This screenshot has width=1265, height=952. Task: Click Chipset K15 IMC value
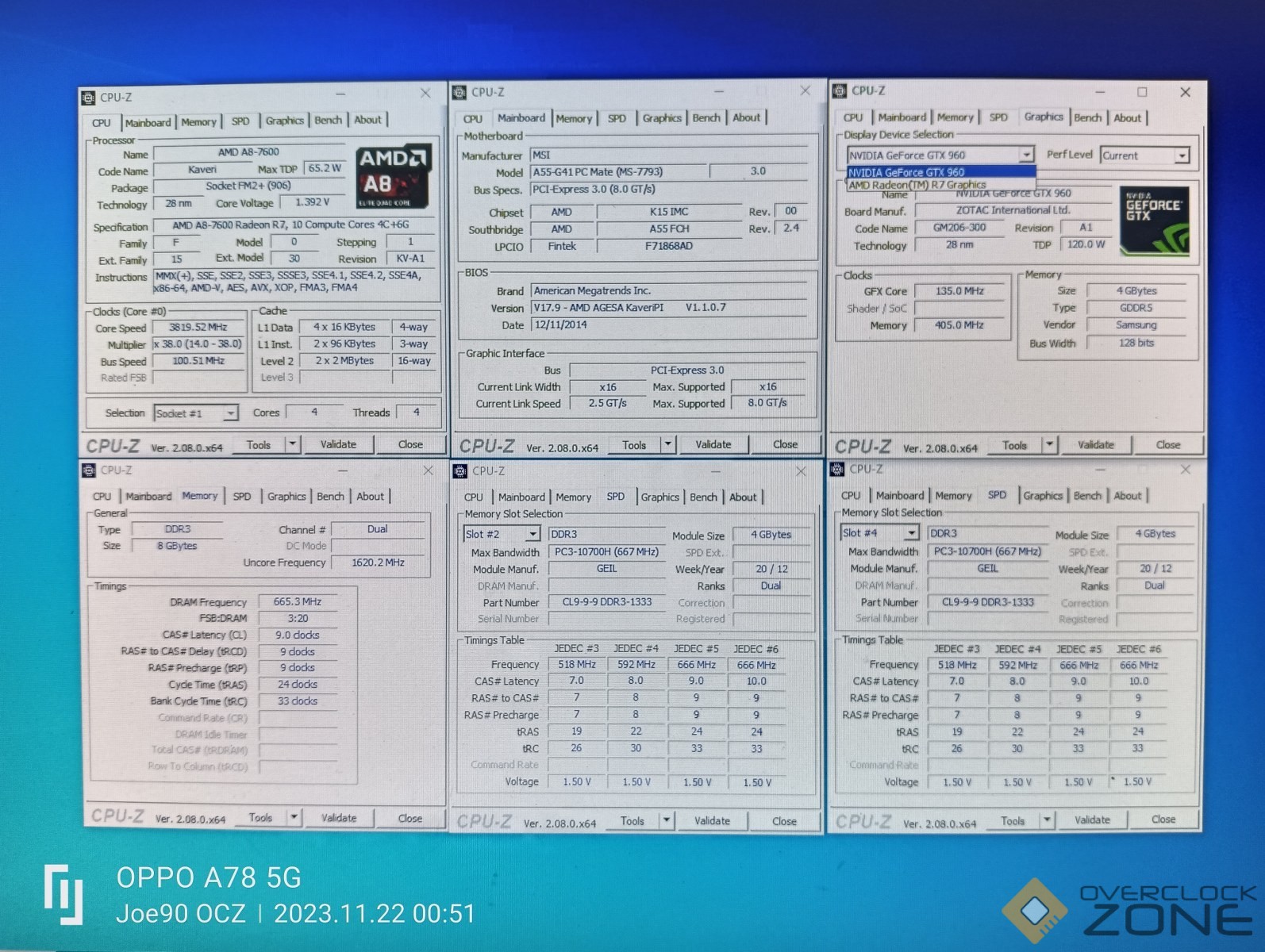tap(669, 212)
